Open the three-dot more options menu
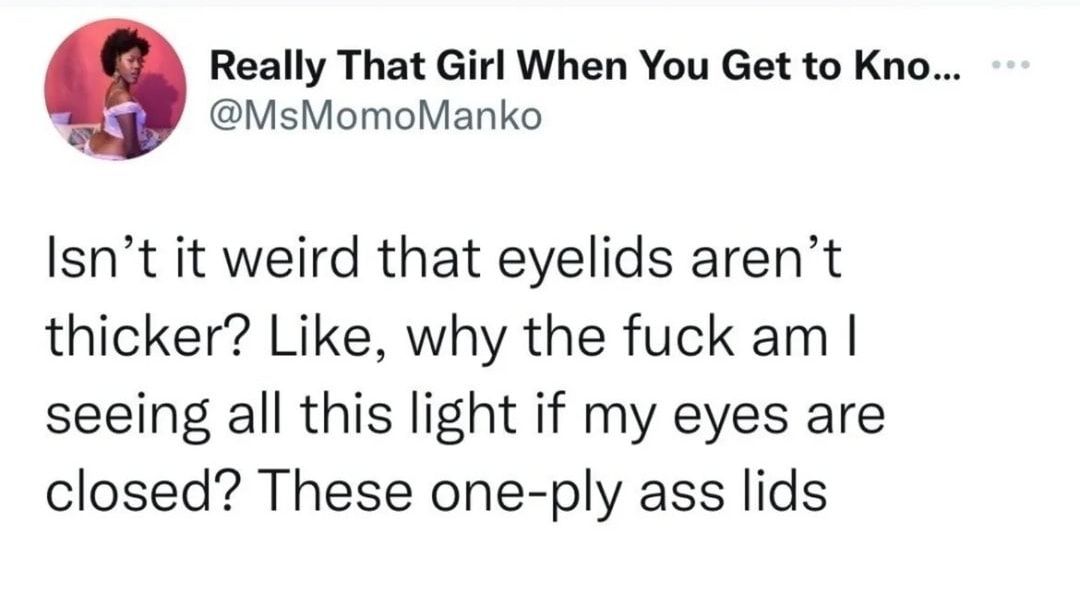 point(1011,67)
